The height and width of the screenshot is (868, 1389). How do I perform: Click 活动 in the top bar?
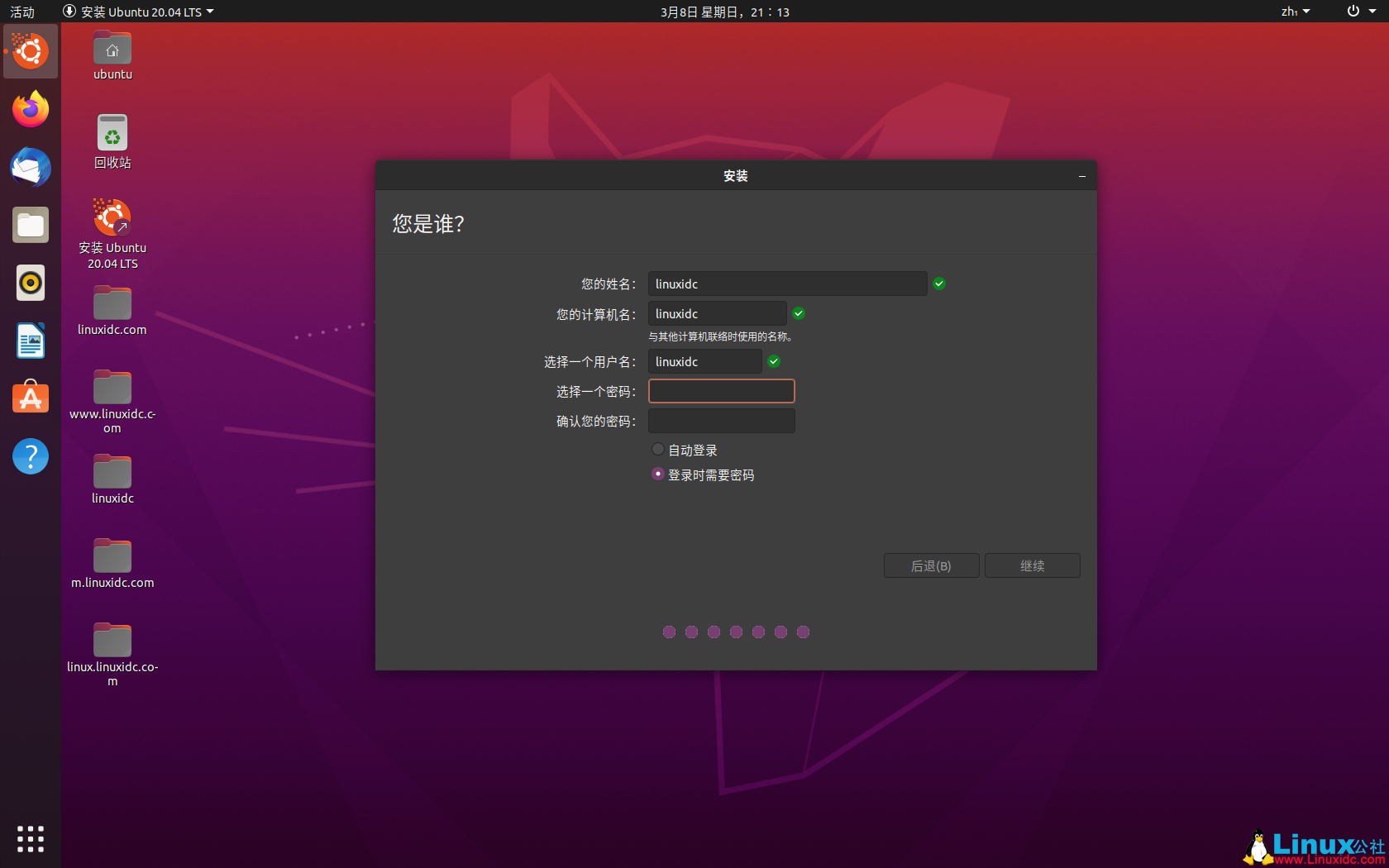tap(22, 12)
